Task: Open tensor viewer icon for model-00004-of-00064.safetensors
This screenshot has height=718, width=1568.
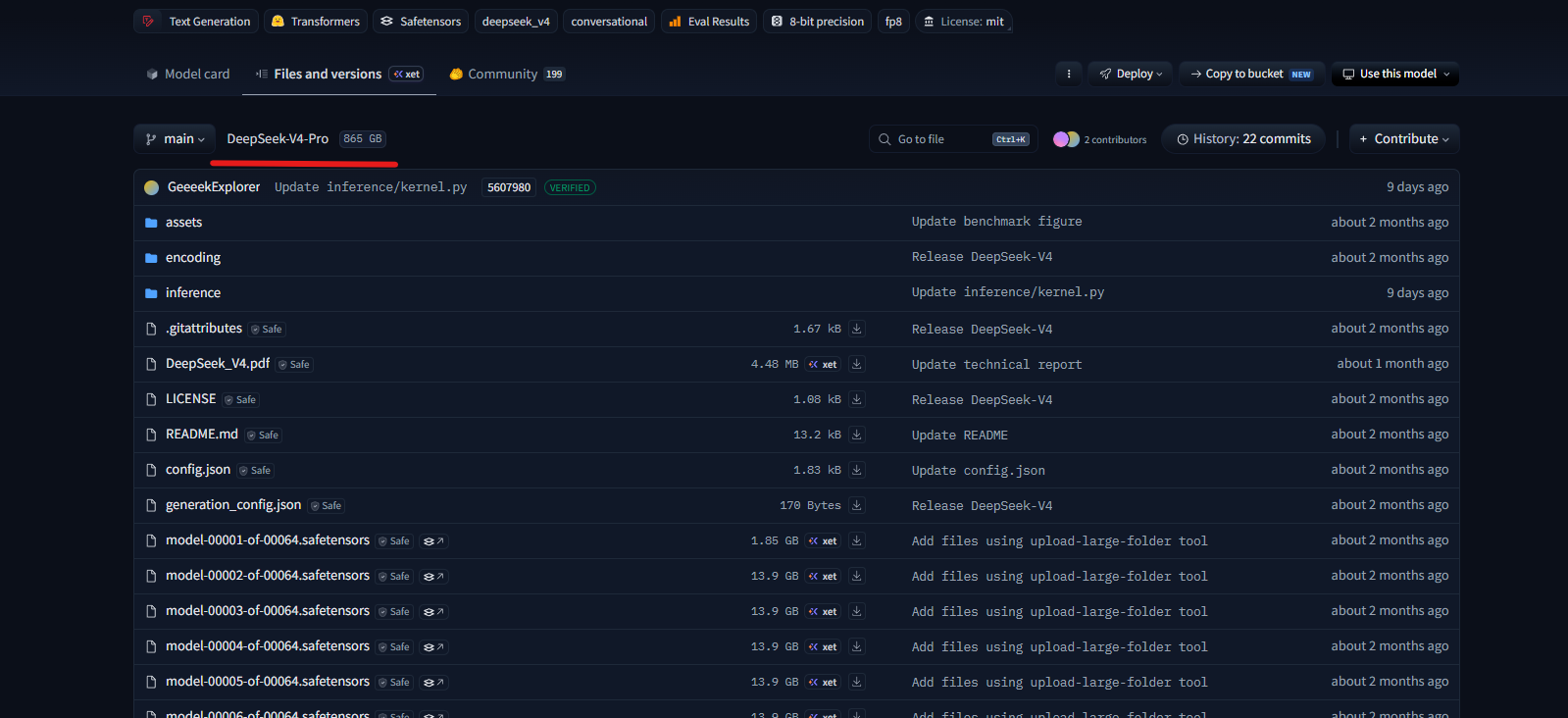Action: [433, 647]
